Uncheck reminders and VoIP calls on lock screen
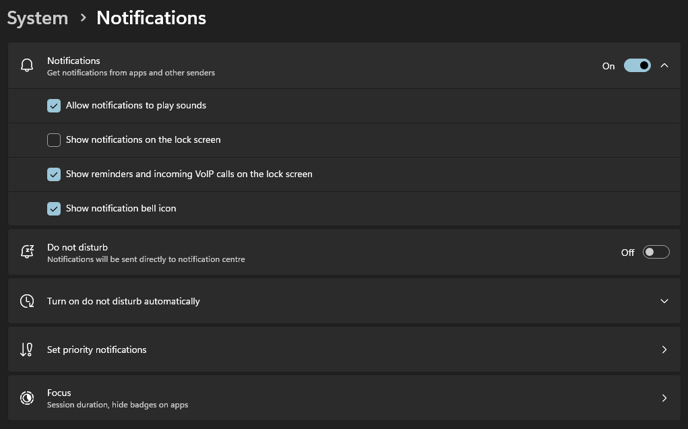 (54, 174)
